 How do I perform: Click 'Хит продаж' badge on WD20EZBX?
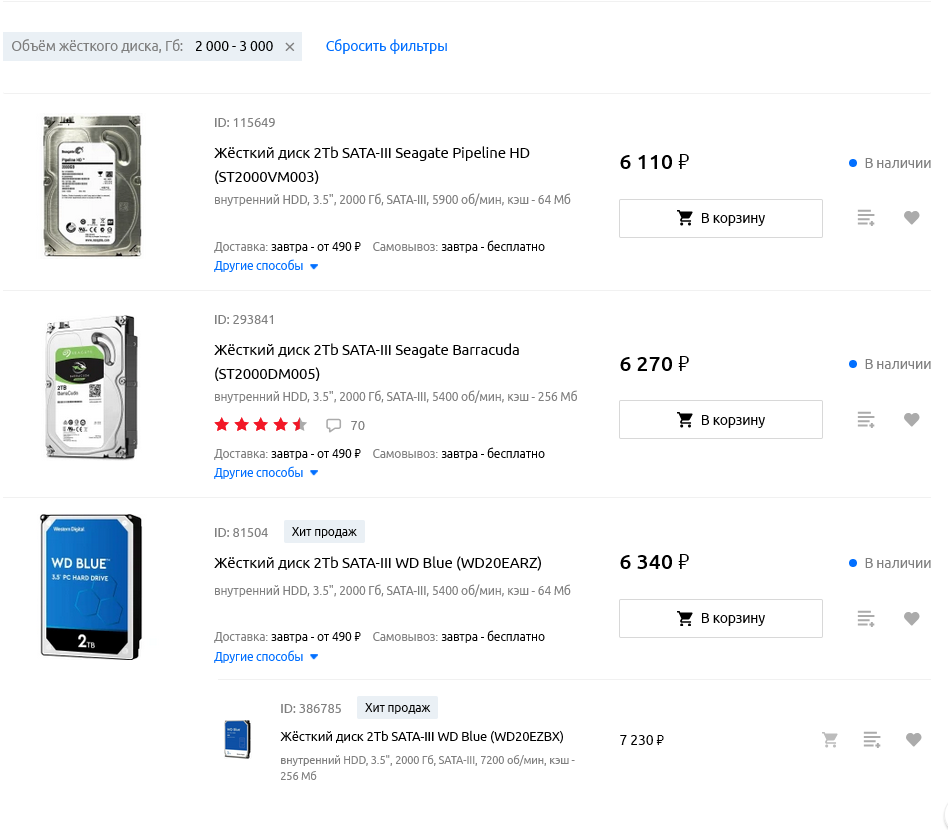[x=397, y=708]
